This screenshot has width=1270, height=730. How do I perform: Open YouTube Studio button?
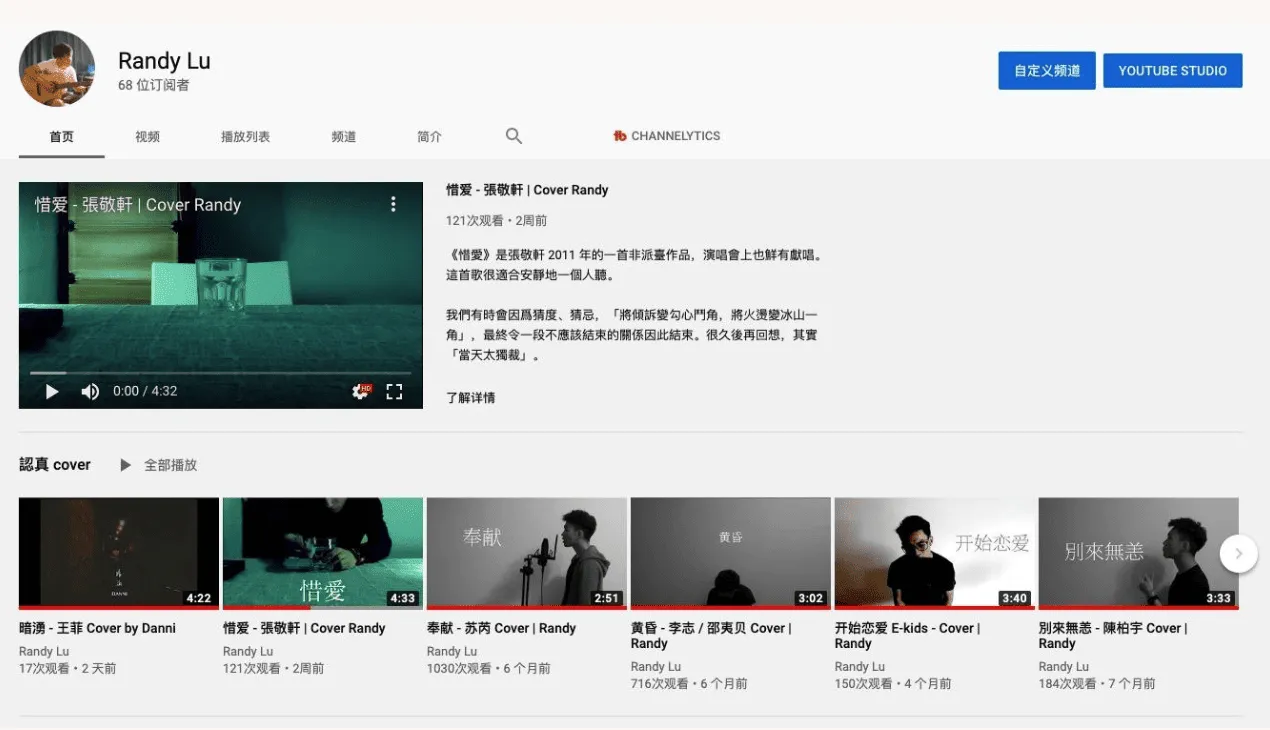[1172, 71]
